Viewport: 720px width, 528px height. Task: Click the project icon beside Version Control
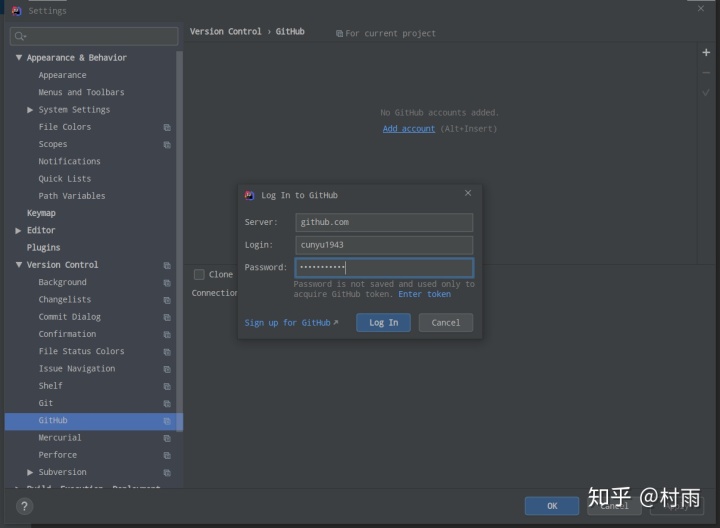167,265
